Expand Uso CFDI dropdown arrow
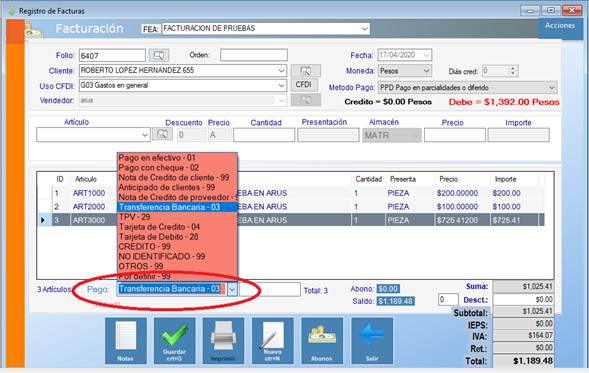This screenshot has height=373, width=589. (x=281, y=86)
